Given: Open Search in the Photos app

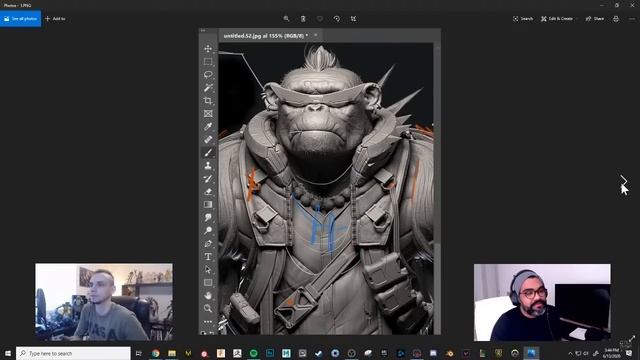Looking at the screenshot, I should (x=523, y=19).
